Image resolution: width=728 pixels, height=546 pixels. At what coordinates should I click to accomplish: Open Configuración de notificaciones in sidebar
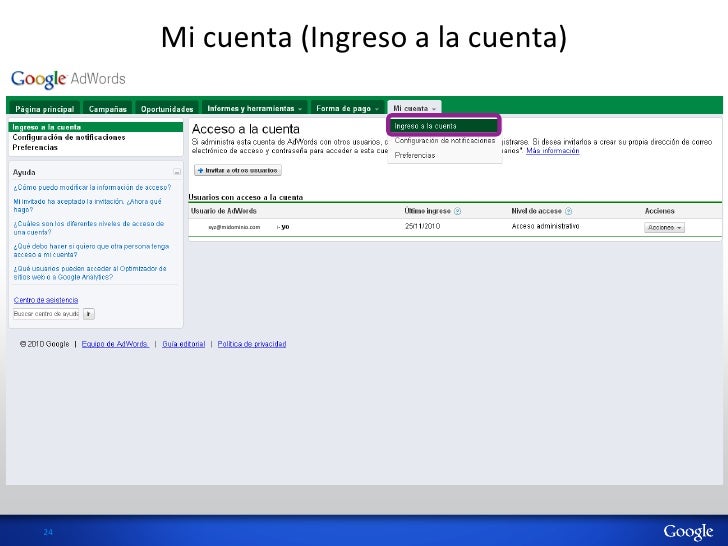(69, 137)
